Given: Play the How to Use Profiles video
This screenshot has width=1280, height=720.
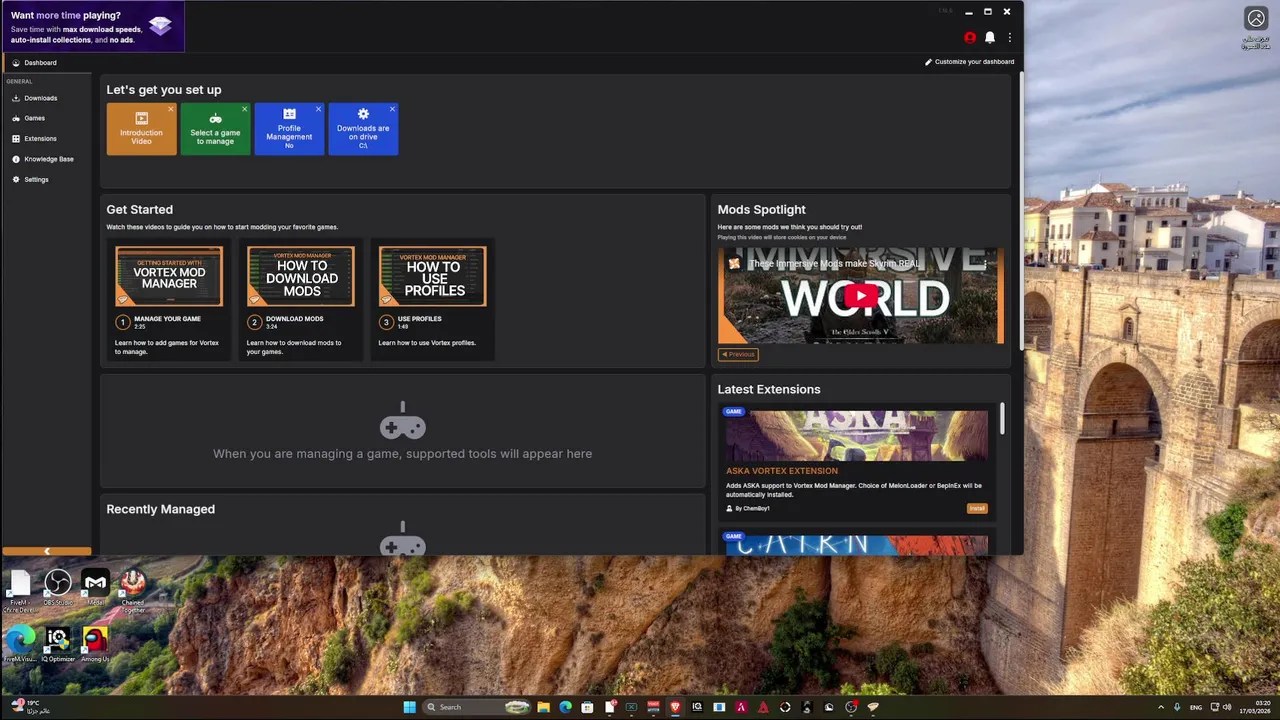Looking at the screenshot, I should click(433, 276).
